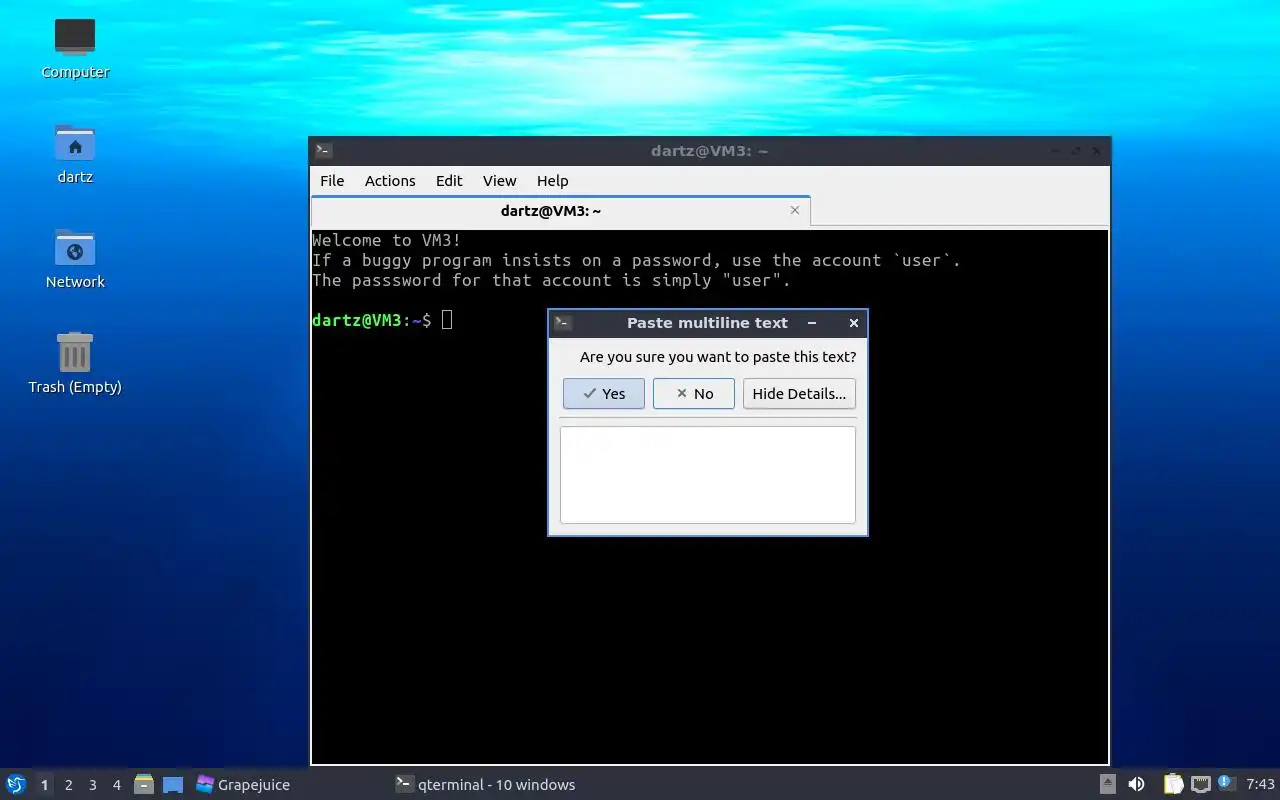Open the View menu

point(499,180)
